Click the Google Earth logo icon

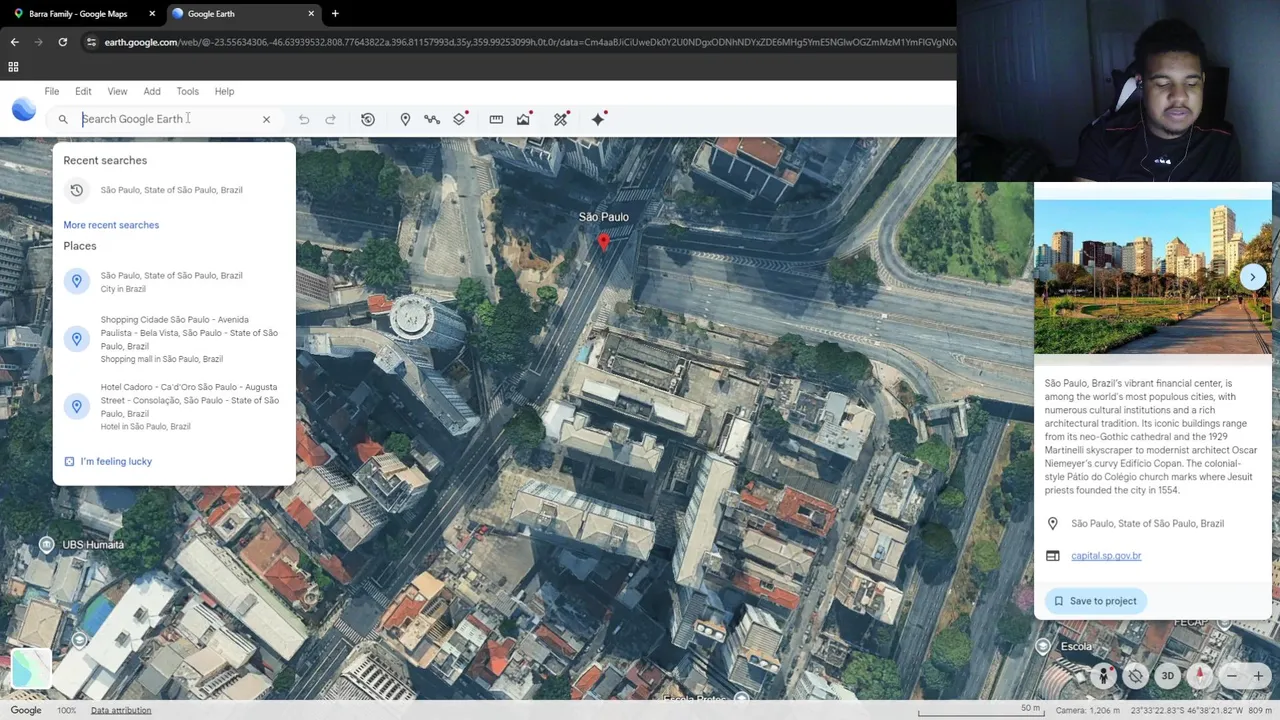click(x=24, y=110)
